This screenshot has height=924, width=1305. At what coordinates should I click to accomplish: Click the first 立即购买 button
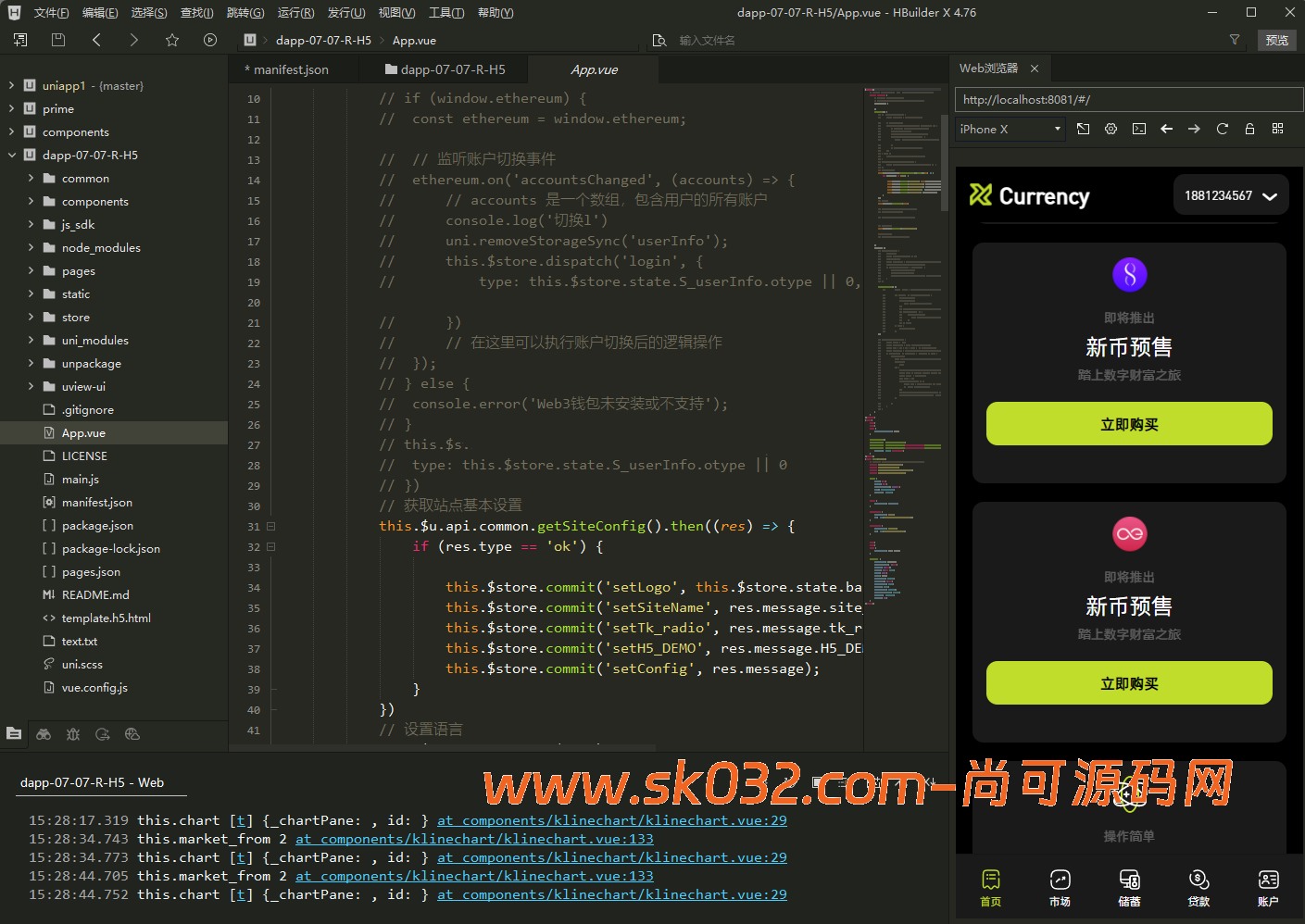pos(1128,424)
